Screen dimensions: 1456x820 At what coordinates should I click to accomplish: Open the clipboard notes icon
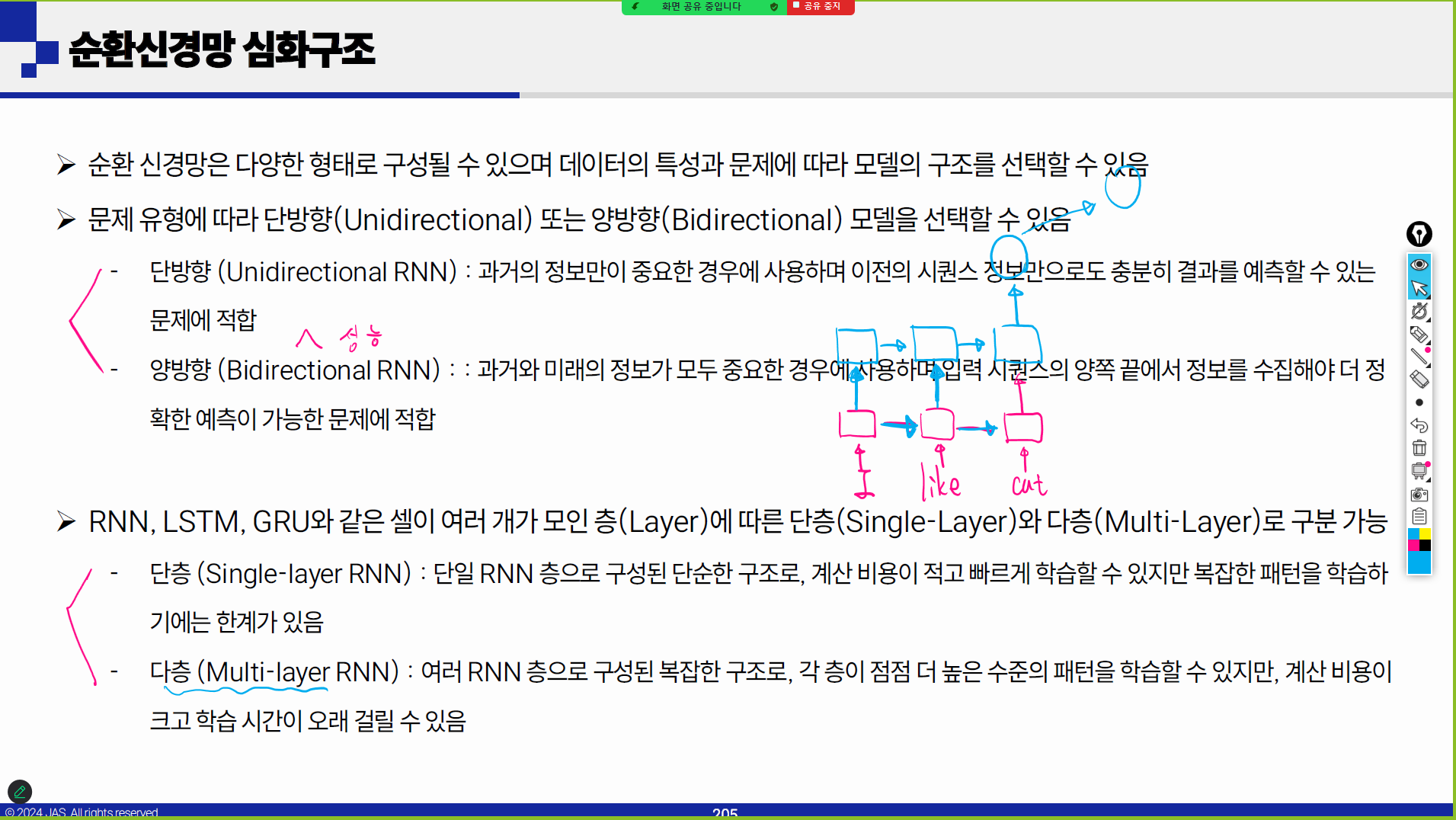click(x=1419, y=517)
